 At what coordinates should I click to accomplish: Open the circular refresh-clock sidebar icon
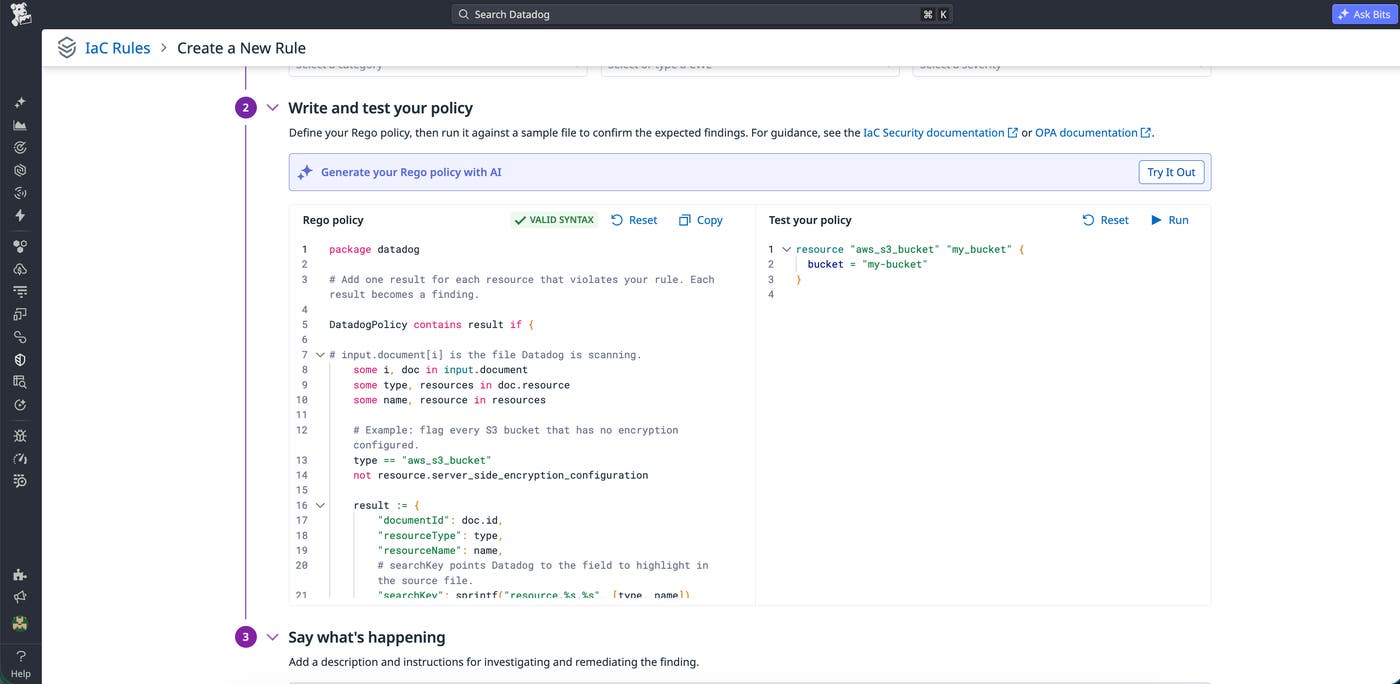(20, 405)
